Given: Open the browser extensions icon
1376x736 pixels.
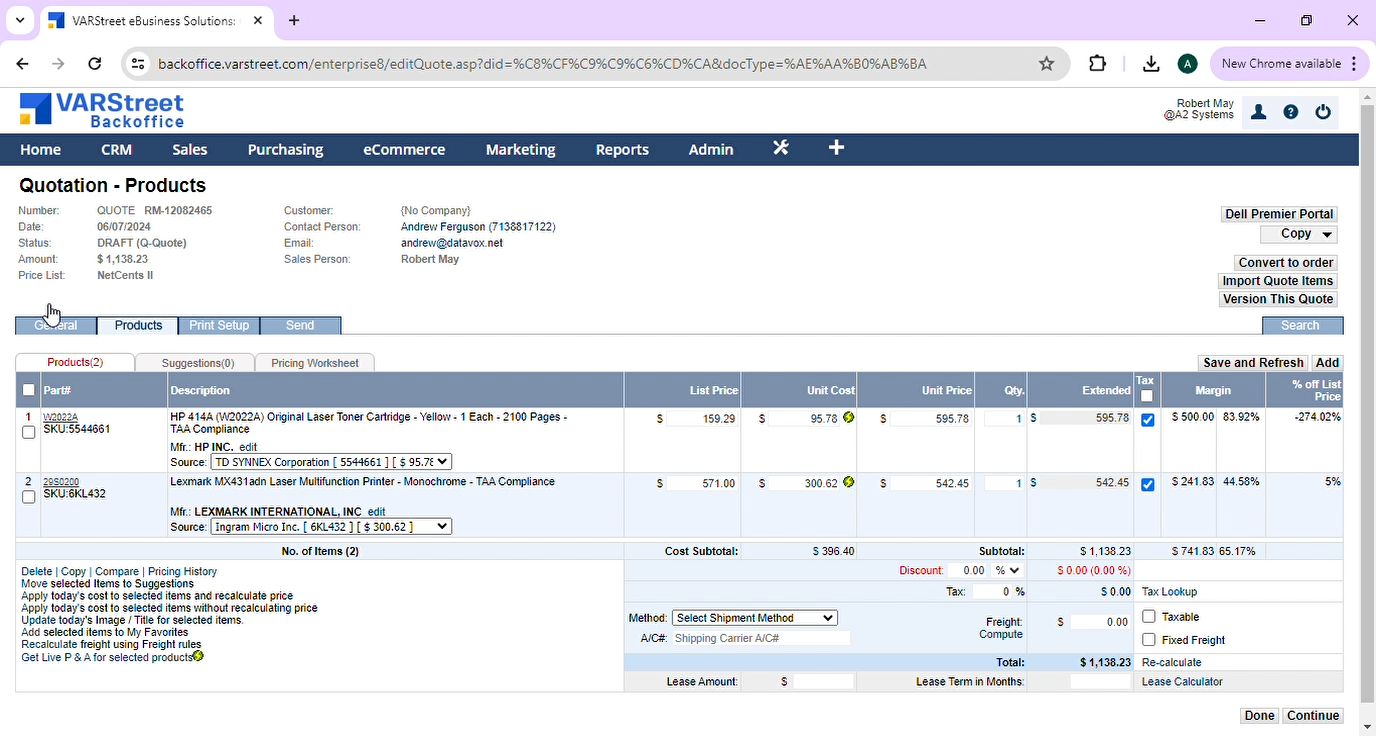Looking at the screenshot, I should [1097, 64].
